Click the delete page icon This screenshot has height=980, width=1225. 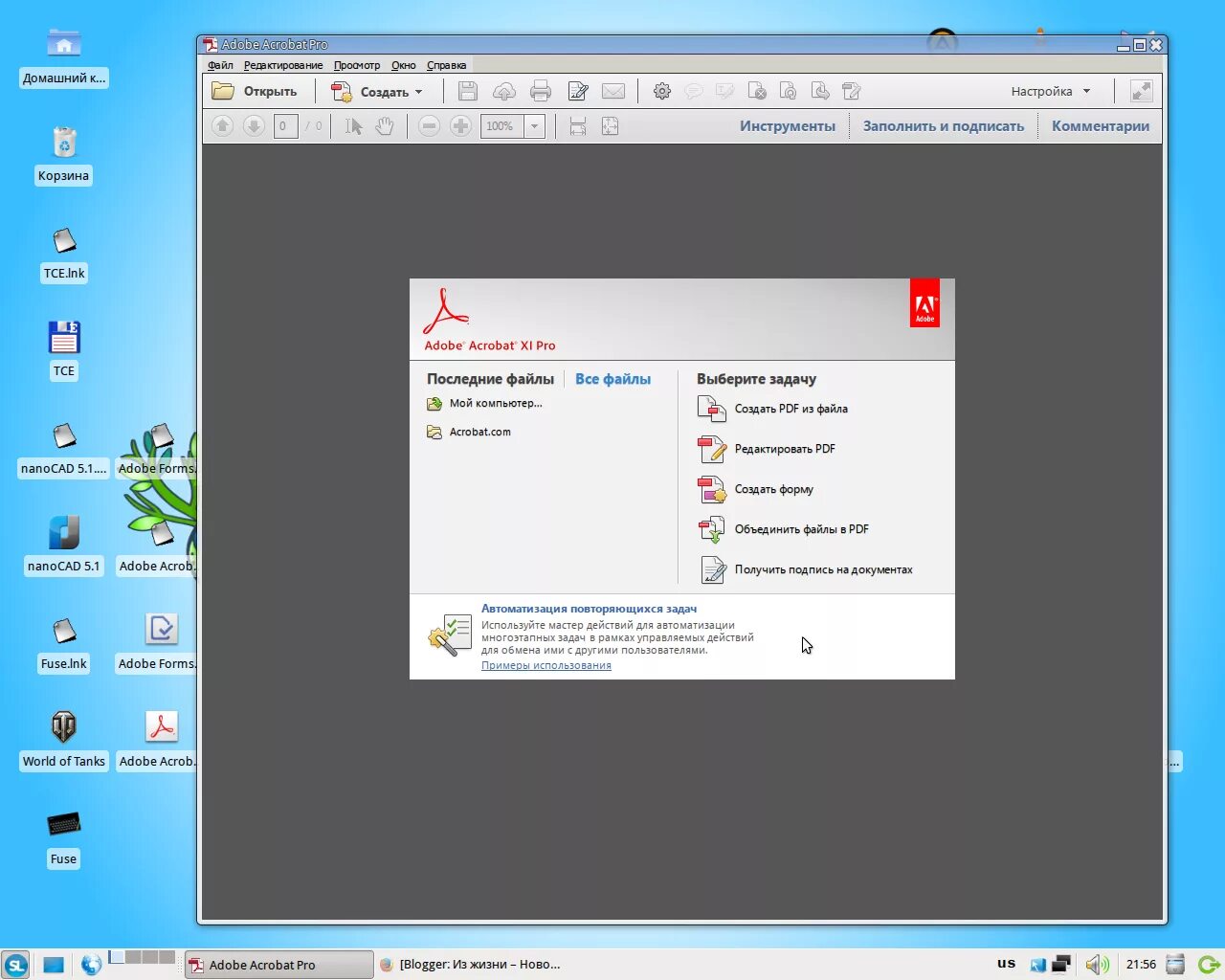pyautogui.click(x=757, y=92)
